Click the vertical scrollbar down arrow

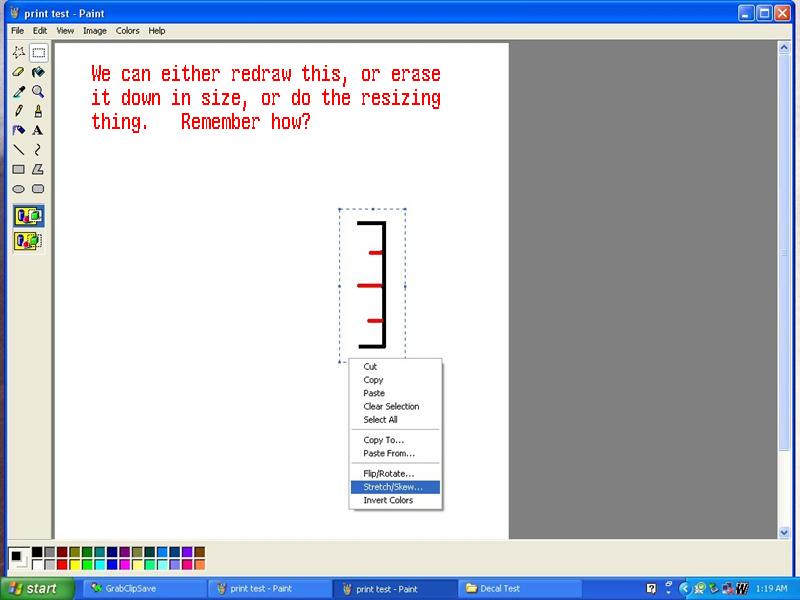click(784, 533)
